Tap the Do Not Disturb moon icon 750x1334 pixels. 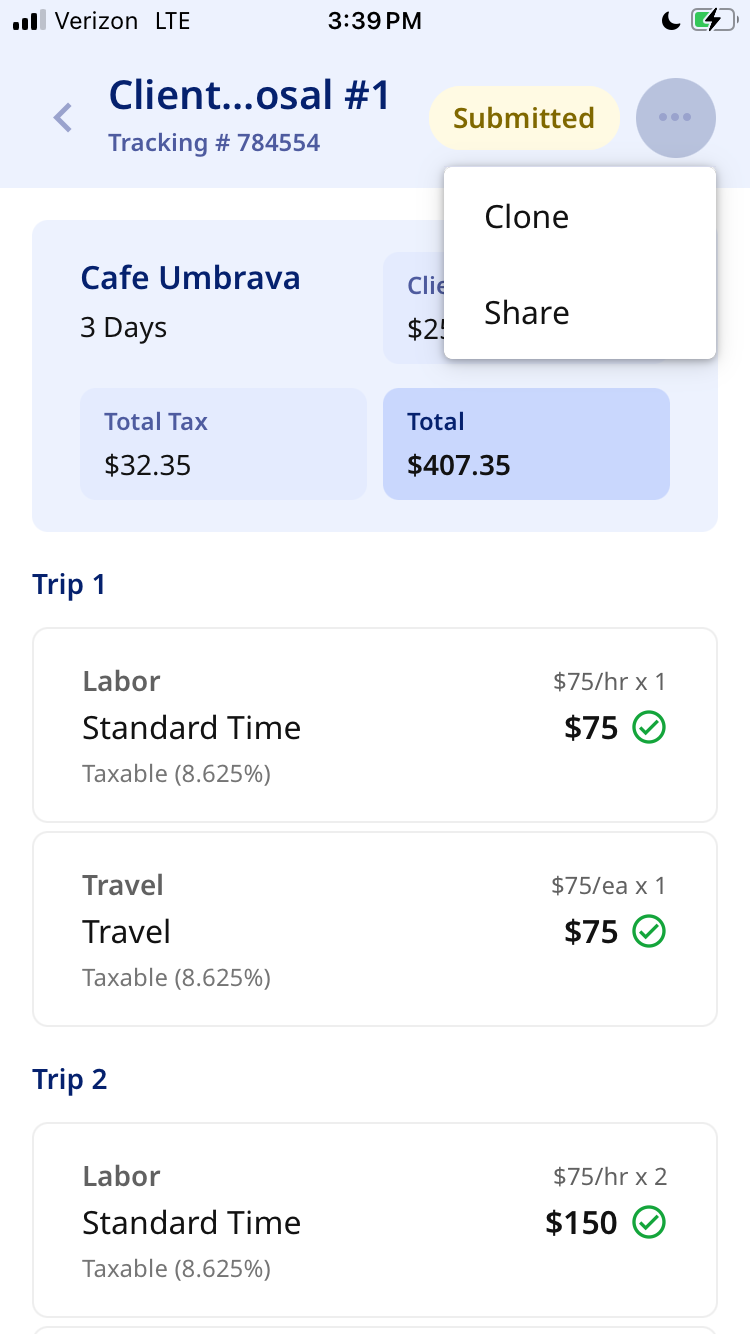pyautogui.click(x=671, y=20)
